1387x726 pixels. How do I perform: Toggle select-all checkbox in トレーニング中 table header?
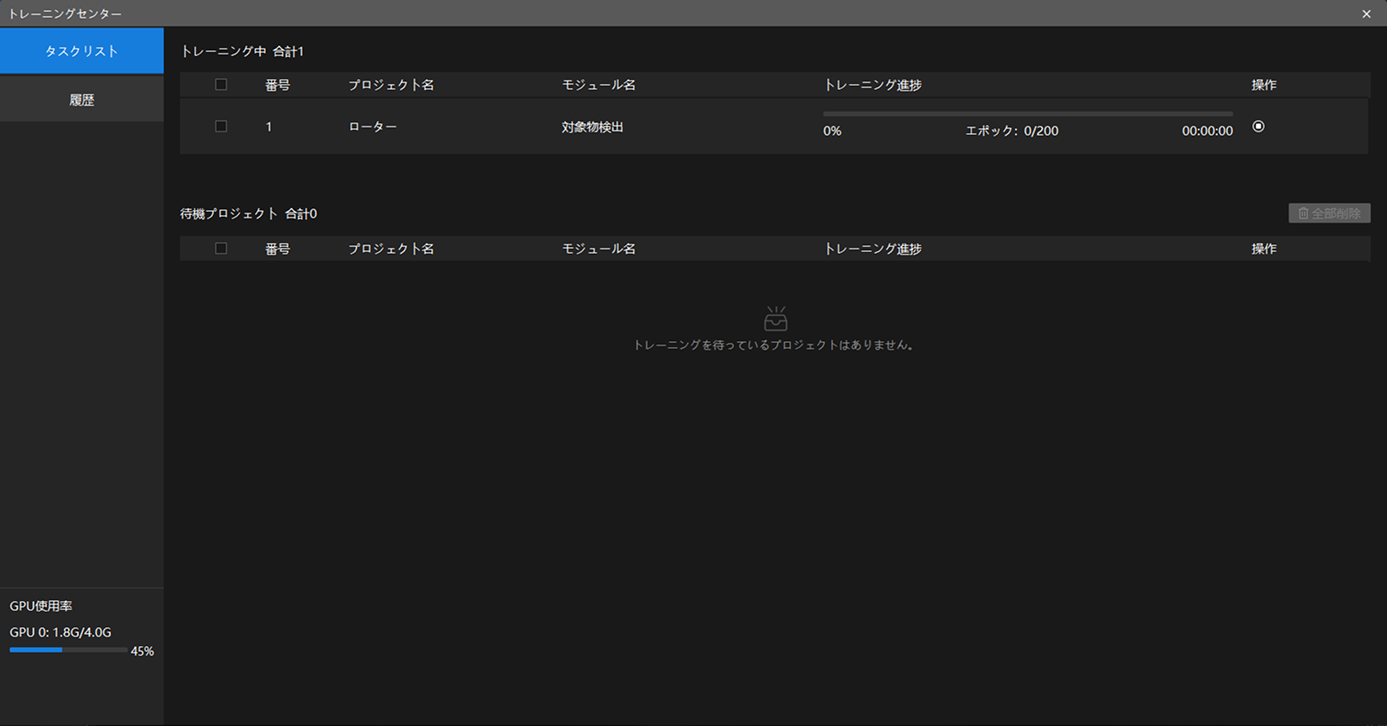[x=221, y=85]
